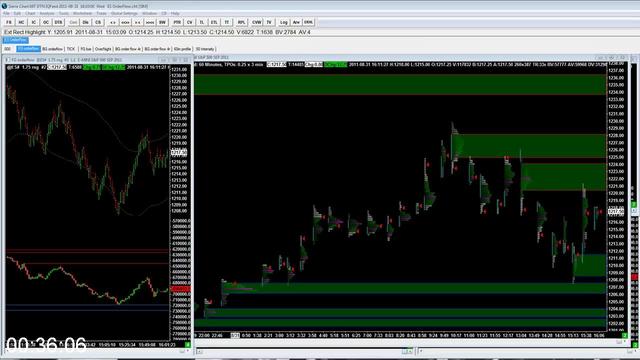Select the PTR pointer tool button
Image resolution: width=640 pixels, height=360 pixels.
point(177,22)
